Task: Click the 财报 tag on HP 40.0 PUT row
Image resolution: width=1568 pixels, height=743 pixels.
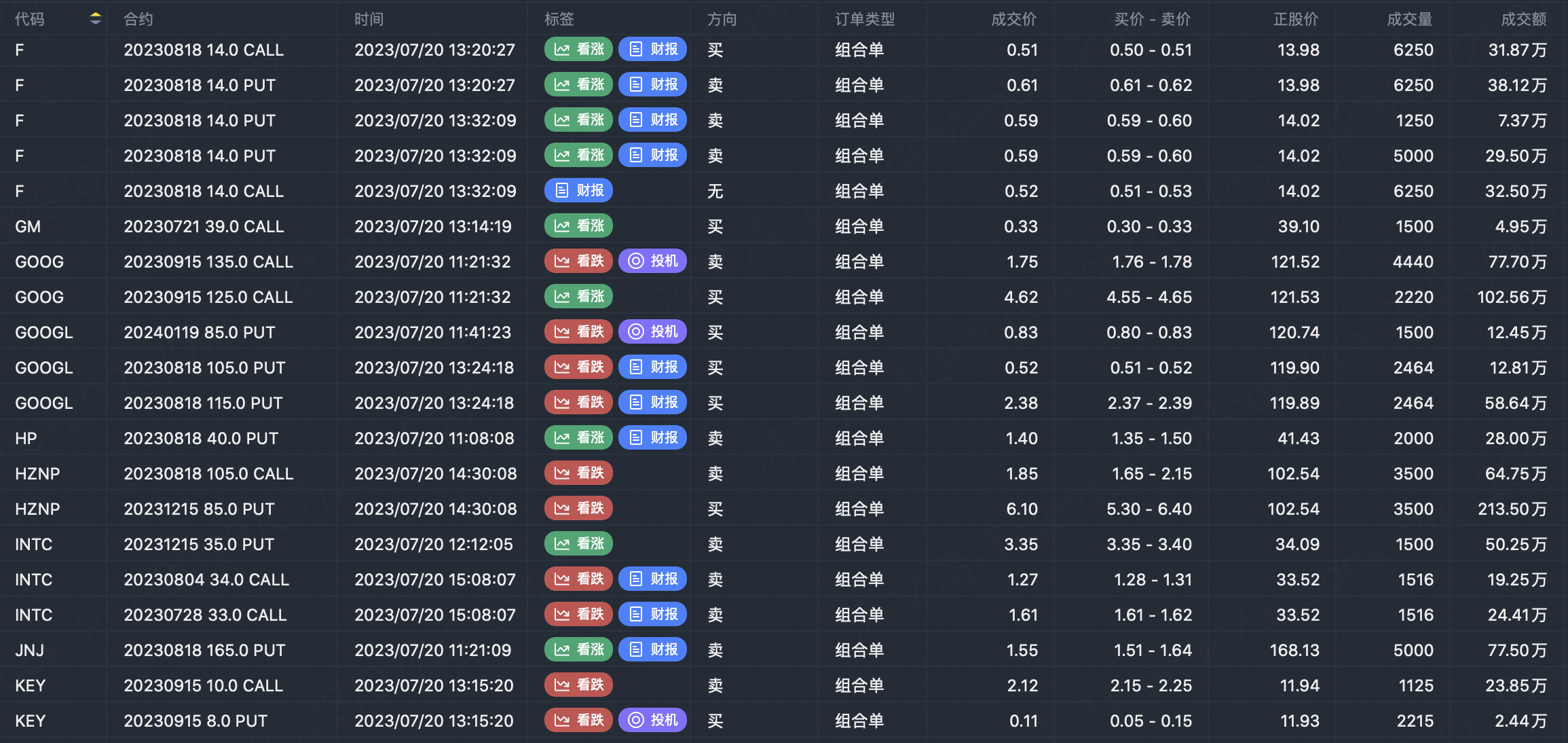Action: click(652, 438)
